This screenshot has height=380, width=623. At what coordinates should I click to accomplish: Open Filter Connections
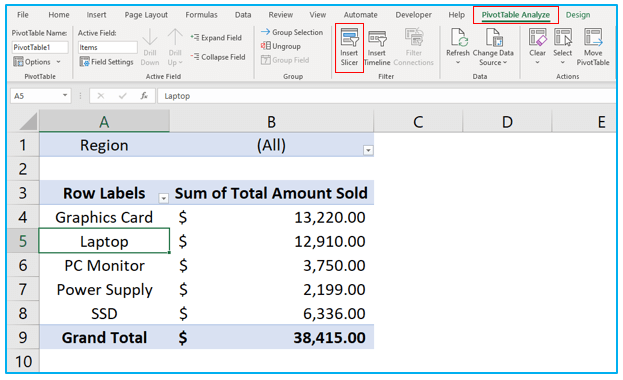tap(414, 47)
